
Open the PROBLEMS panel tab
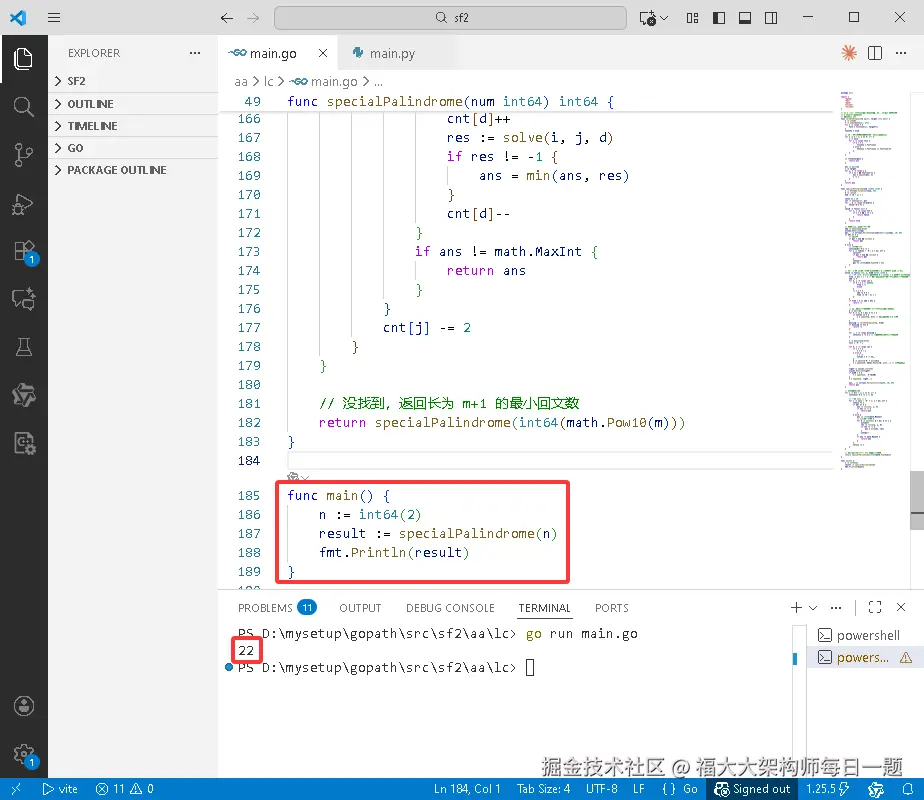[x=277, y=607]
